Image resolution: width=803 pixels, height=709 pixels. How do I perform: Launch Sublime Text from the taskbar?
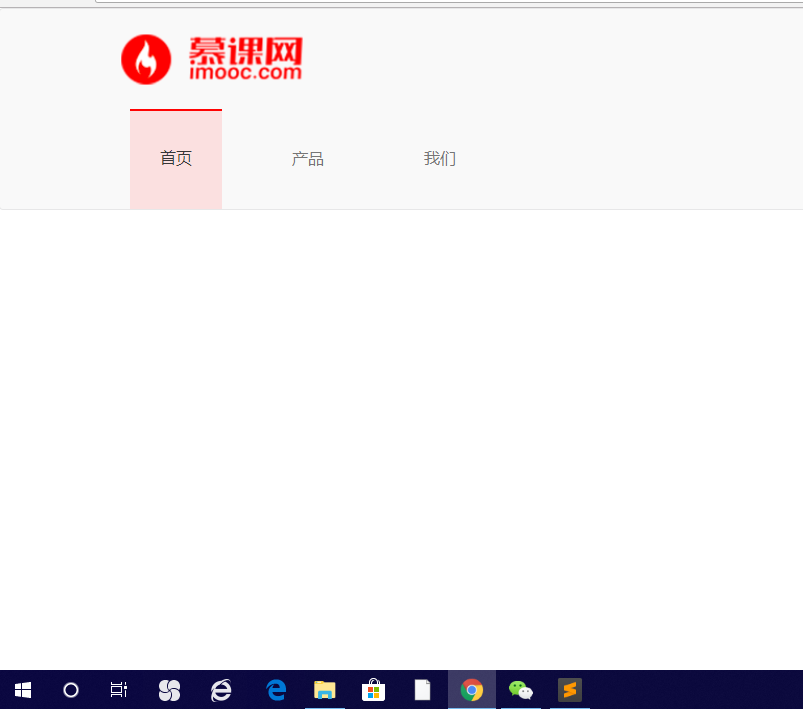pyautogui.click(x=570, y=689)
